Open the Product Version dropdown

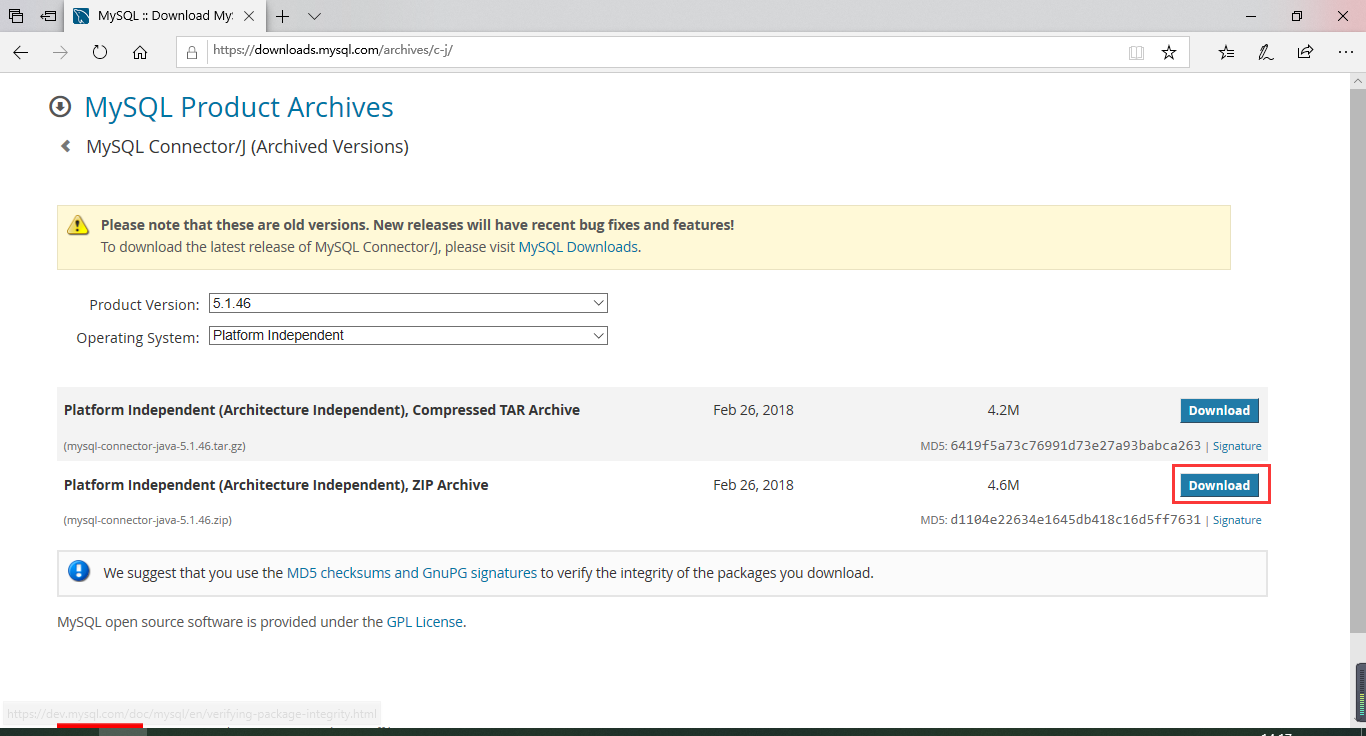[x=408, y=303]
